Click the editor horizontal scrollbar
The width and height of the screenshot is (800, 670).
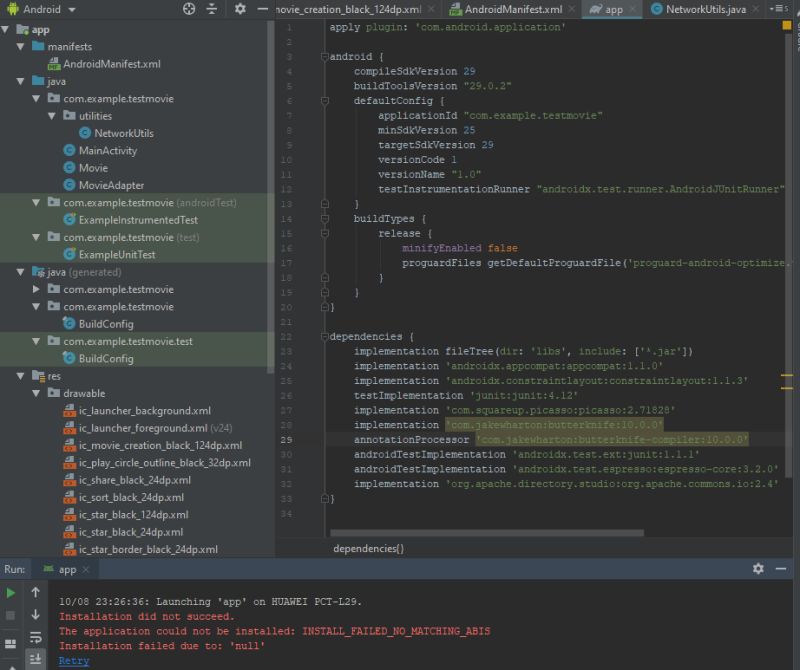click(x=487, y=533)
